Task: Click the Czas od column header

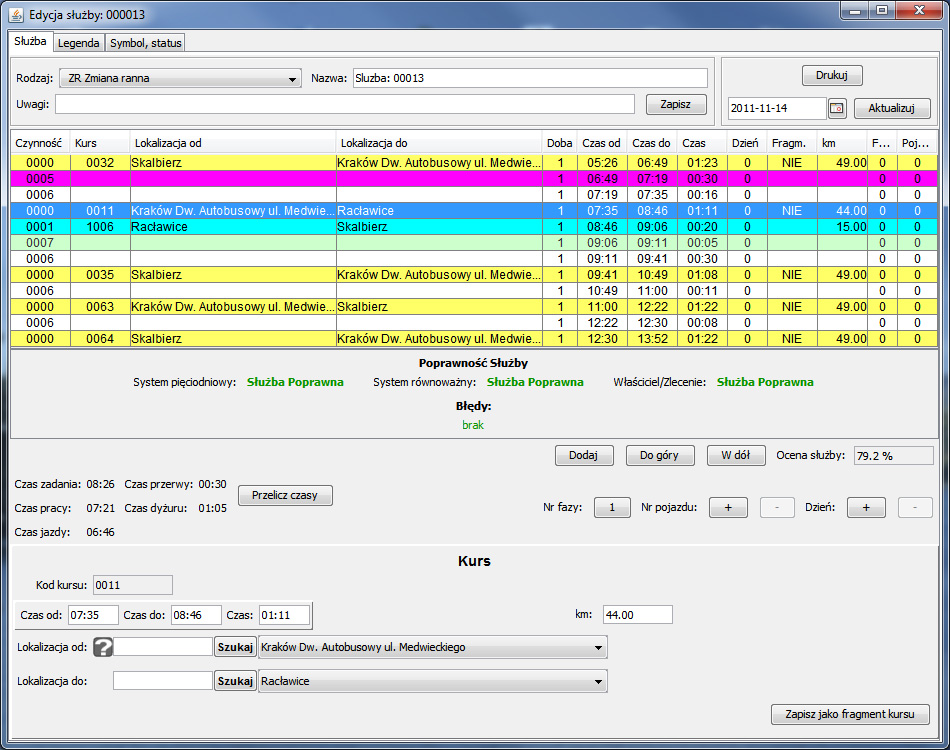Action: point(602,143)
